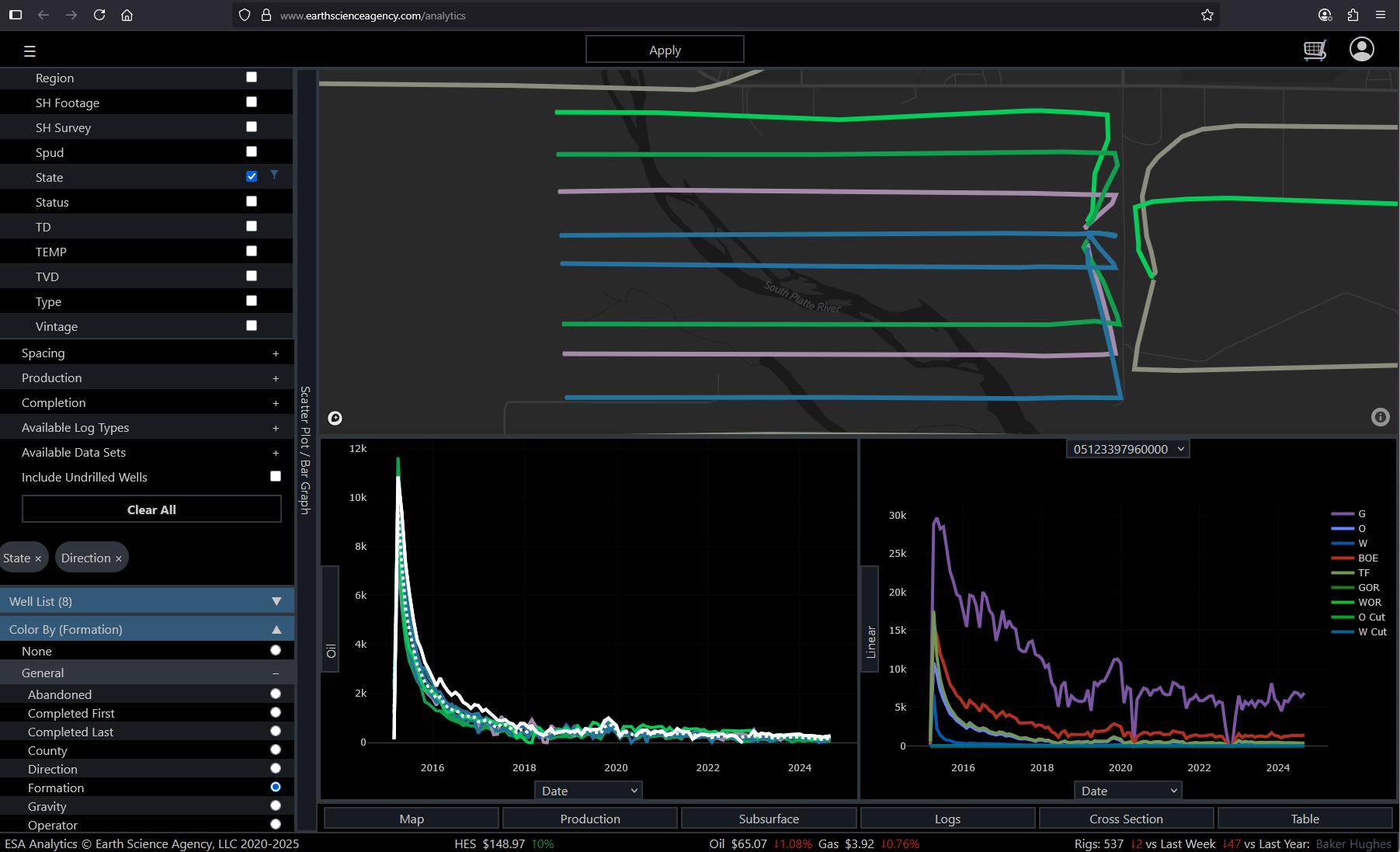Reload the browser page
The height and width of the screenshot is (852, 1400).
tap(99, 15)
